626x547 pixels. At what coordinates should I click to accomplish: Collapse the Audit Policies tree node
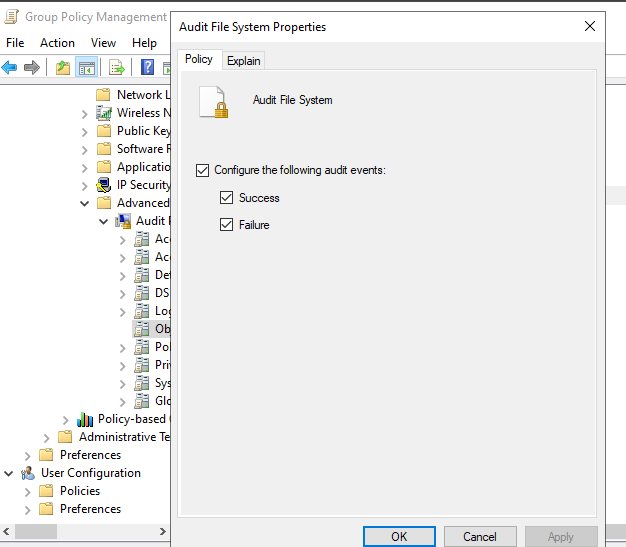coord(103,222)
